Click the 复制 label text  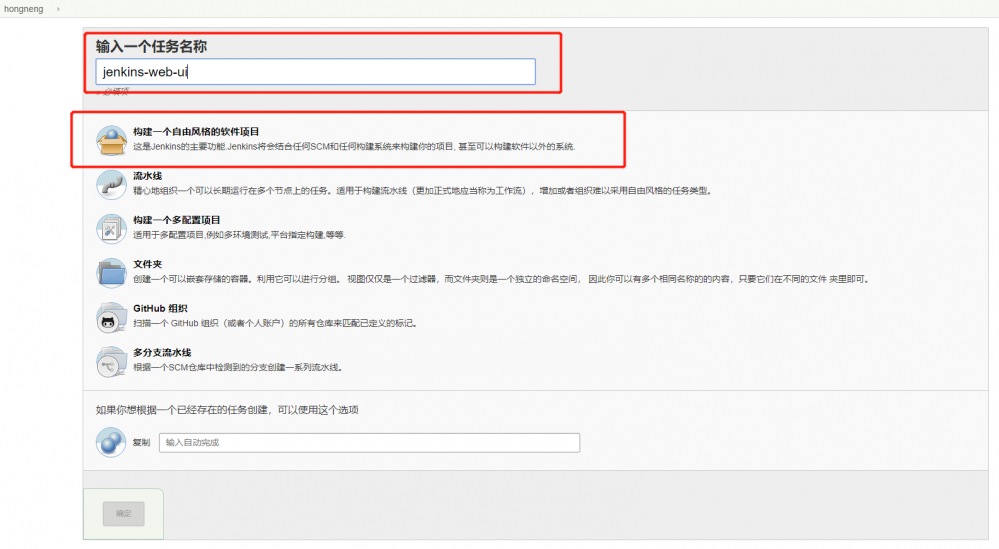click(141, 443)
